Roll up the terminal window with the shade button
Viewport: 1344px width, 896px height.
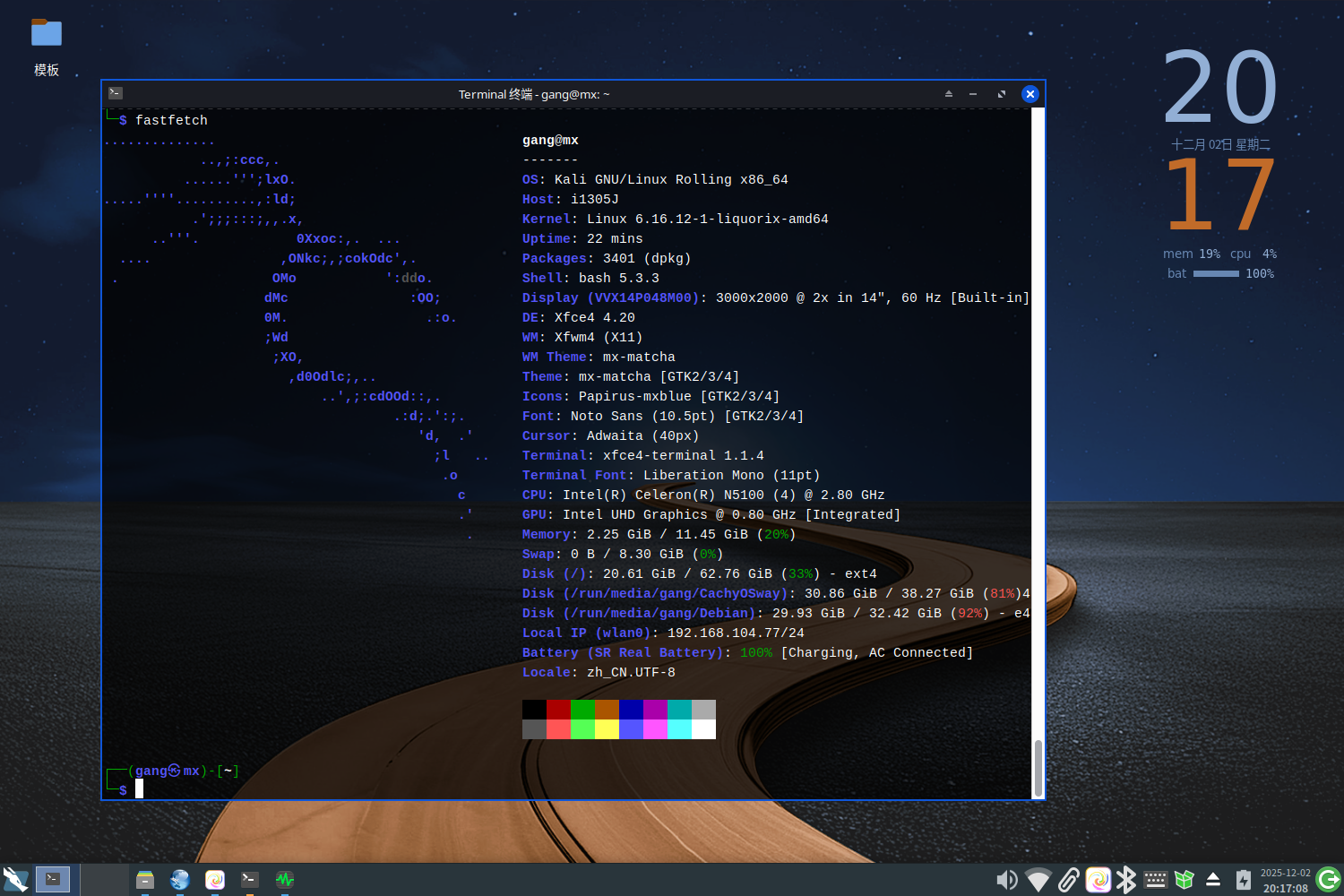949,94
